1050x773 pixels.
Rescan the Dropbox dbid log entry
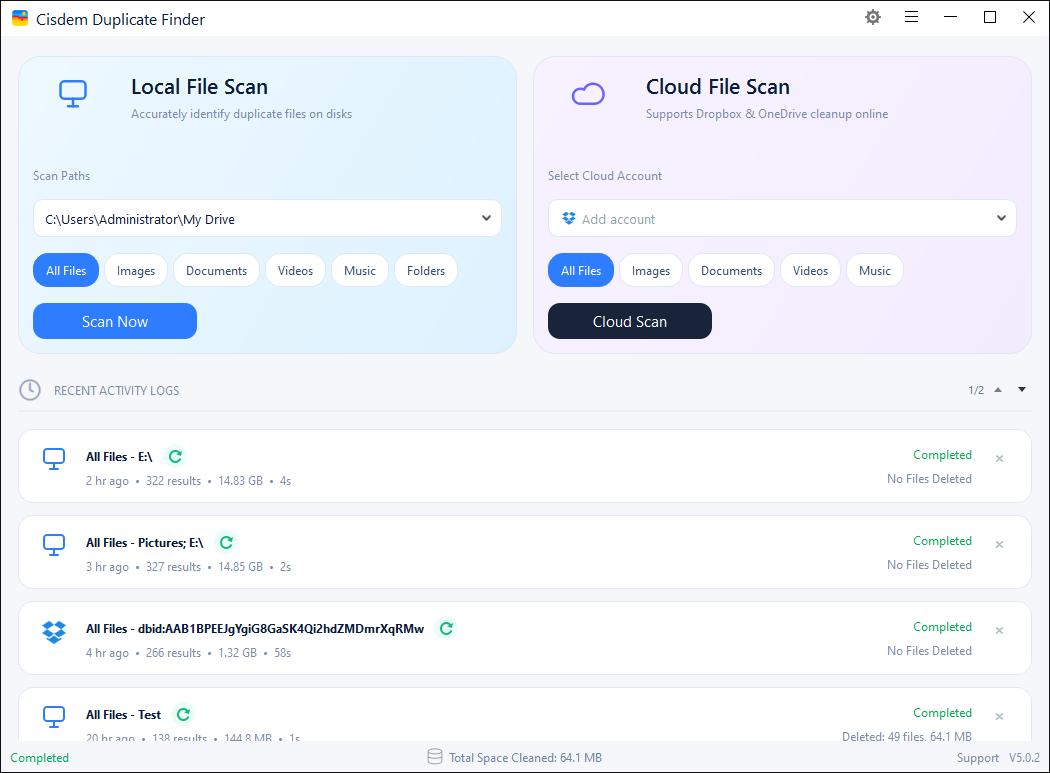[447, 628]
